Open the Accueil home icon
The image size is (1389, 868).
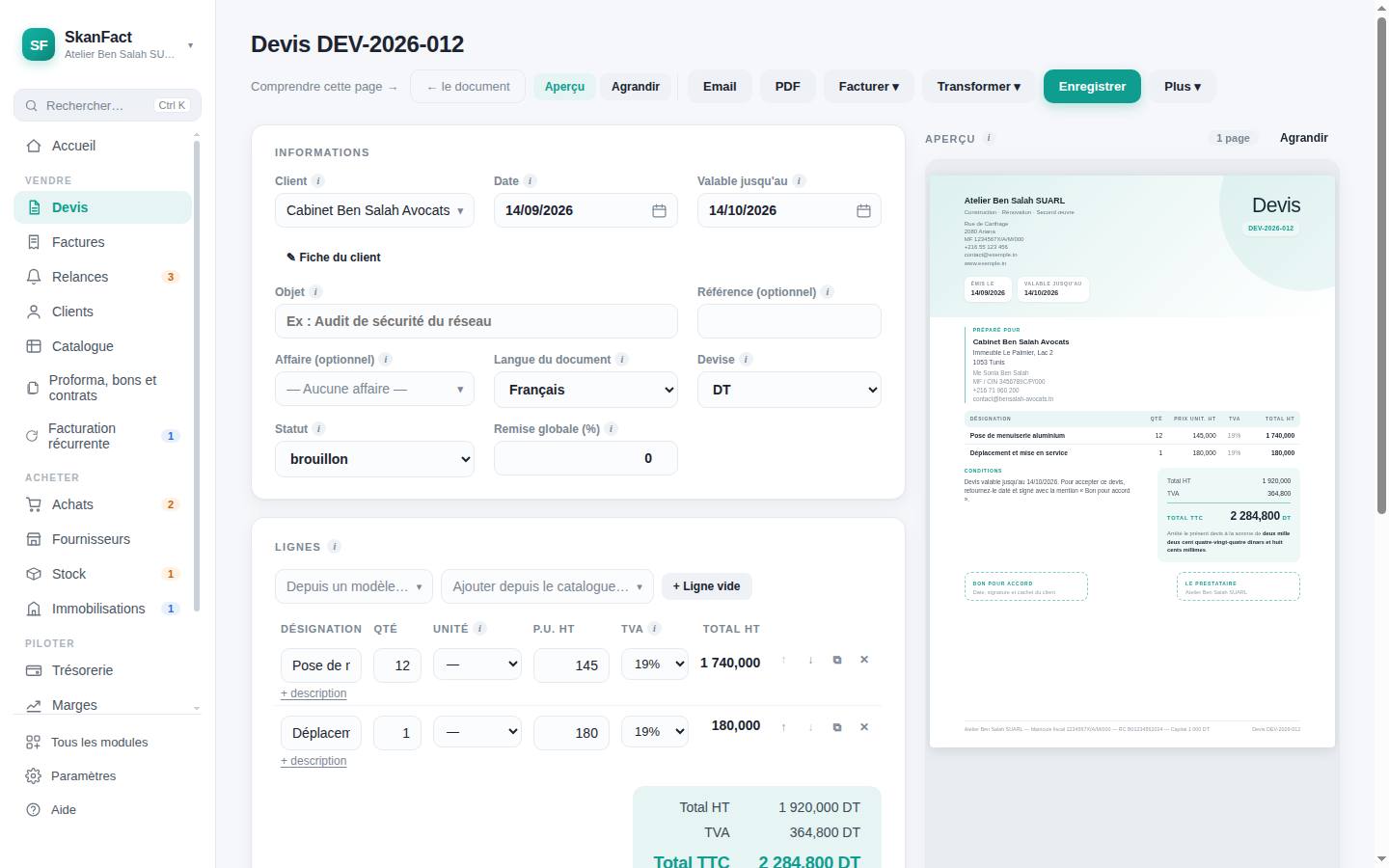tap(34, 146)
